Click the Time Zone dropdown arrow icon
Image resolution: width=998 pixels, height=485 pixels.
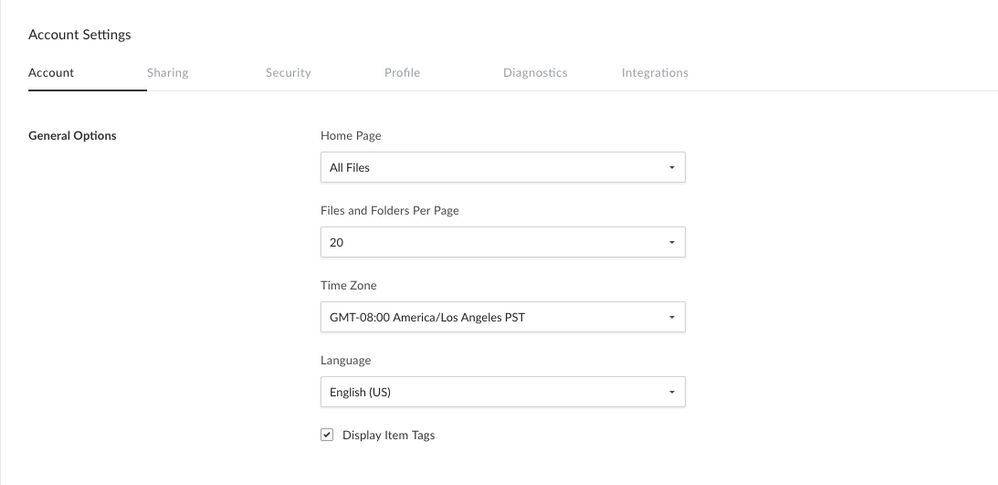(672, 317)
